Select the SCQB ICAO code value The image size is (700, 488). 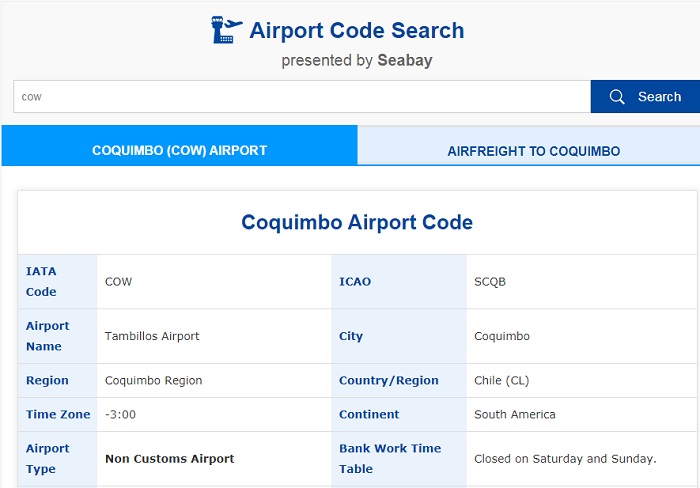[x=490, y=282]
